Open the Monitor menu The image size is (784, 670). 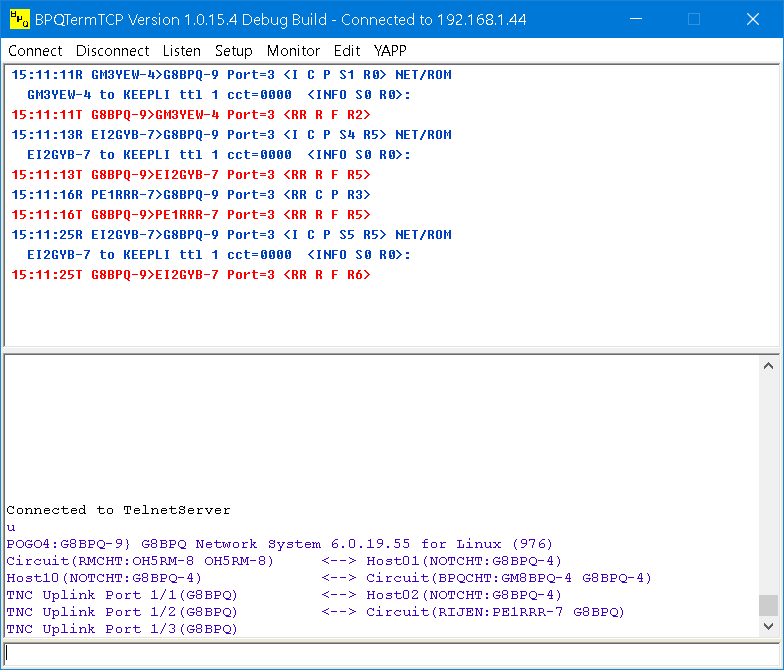point(293,51)
